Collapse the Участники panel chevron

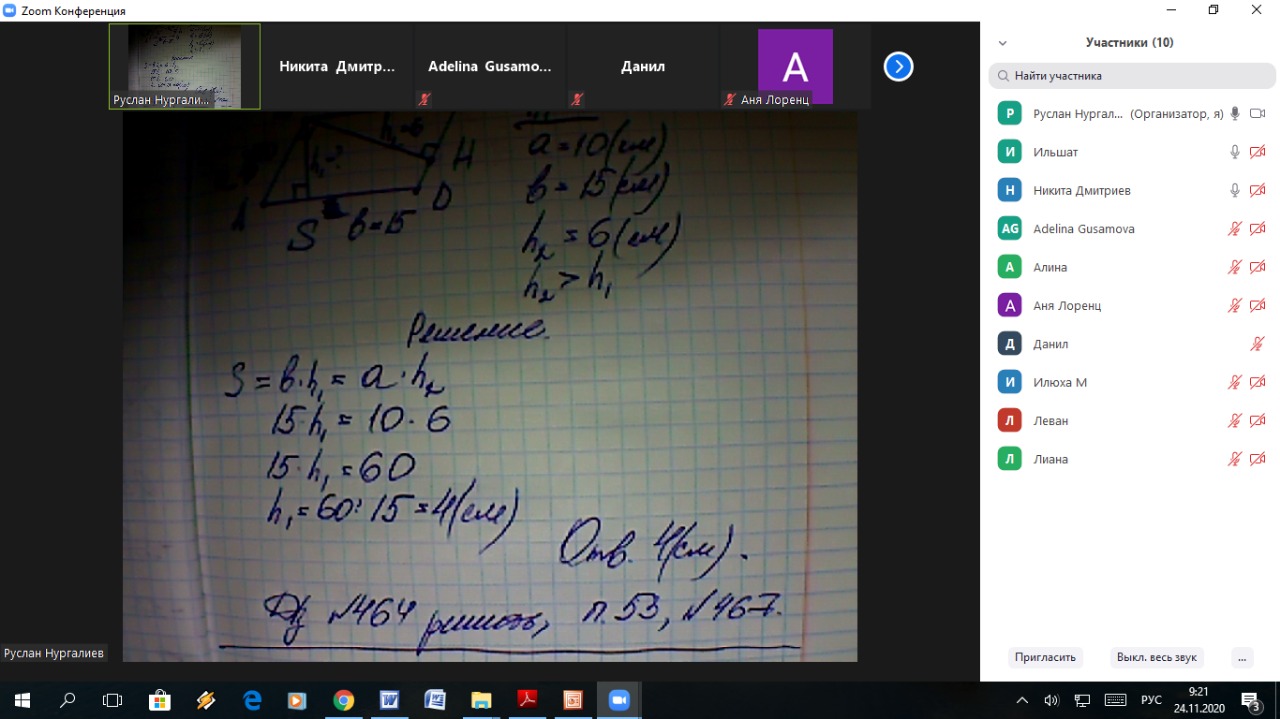pos(1003,43)
